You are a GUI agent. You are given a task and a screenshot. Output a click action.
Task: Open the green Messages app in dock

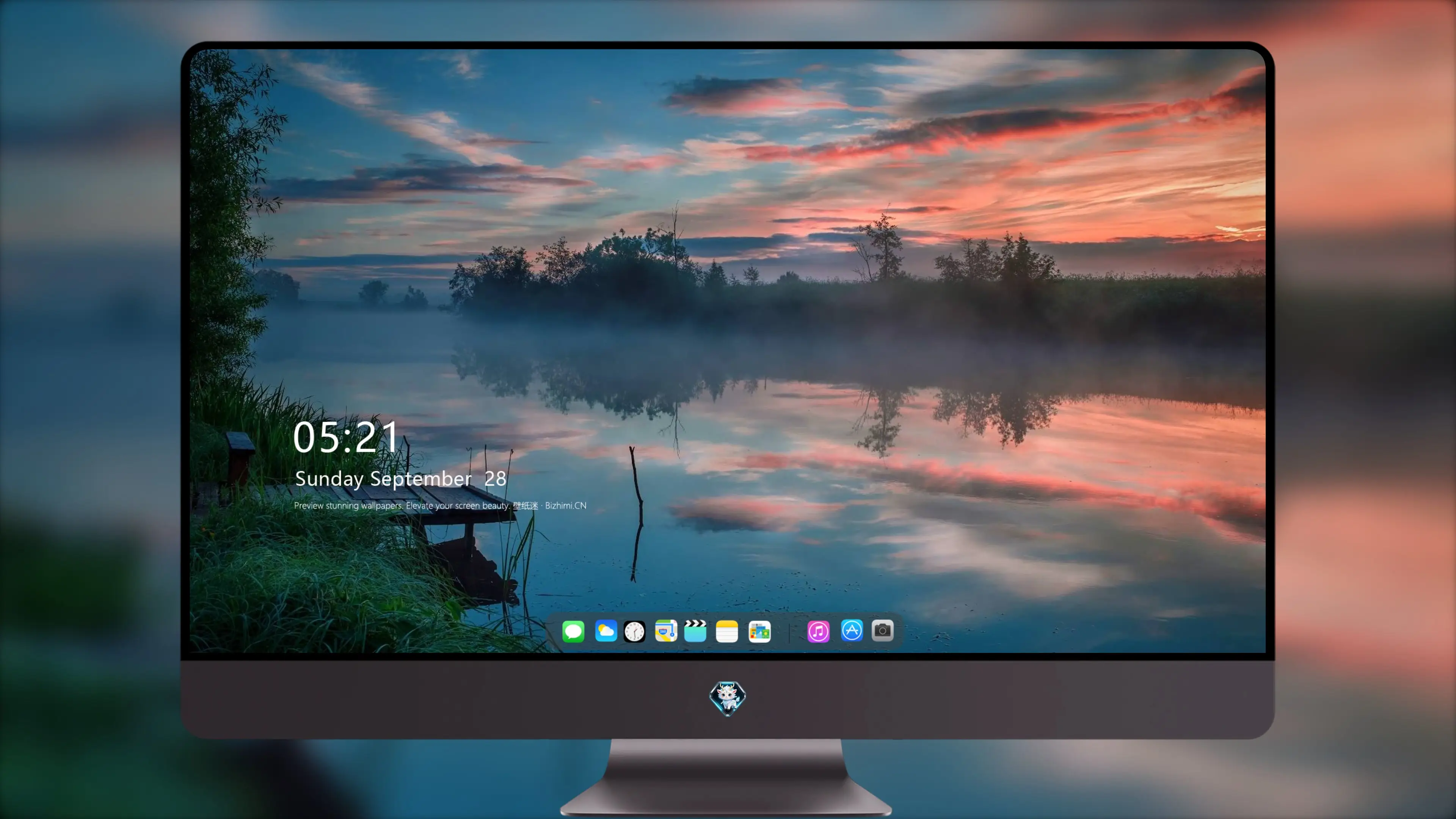pyautogui.click(x=573, y=631)
